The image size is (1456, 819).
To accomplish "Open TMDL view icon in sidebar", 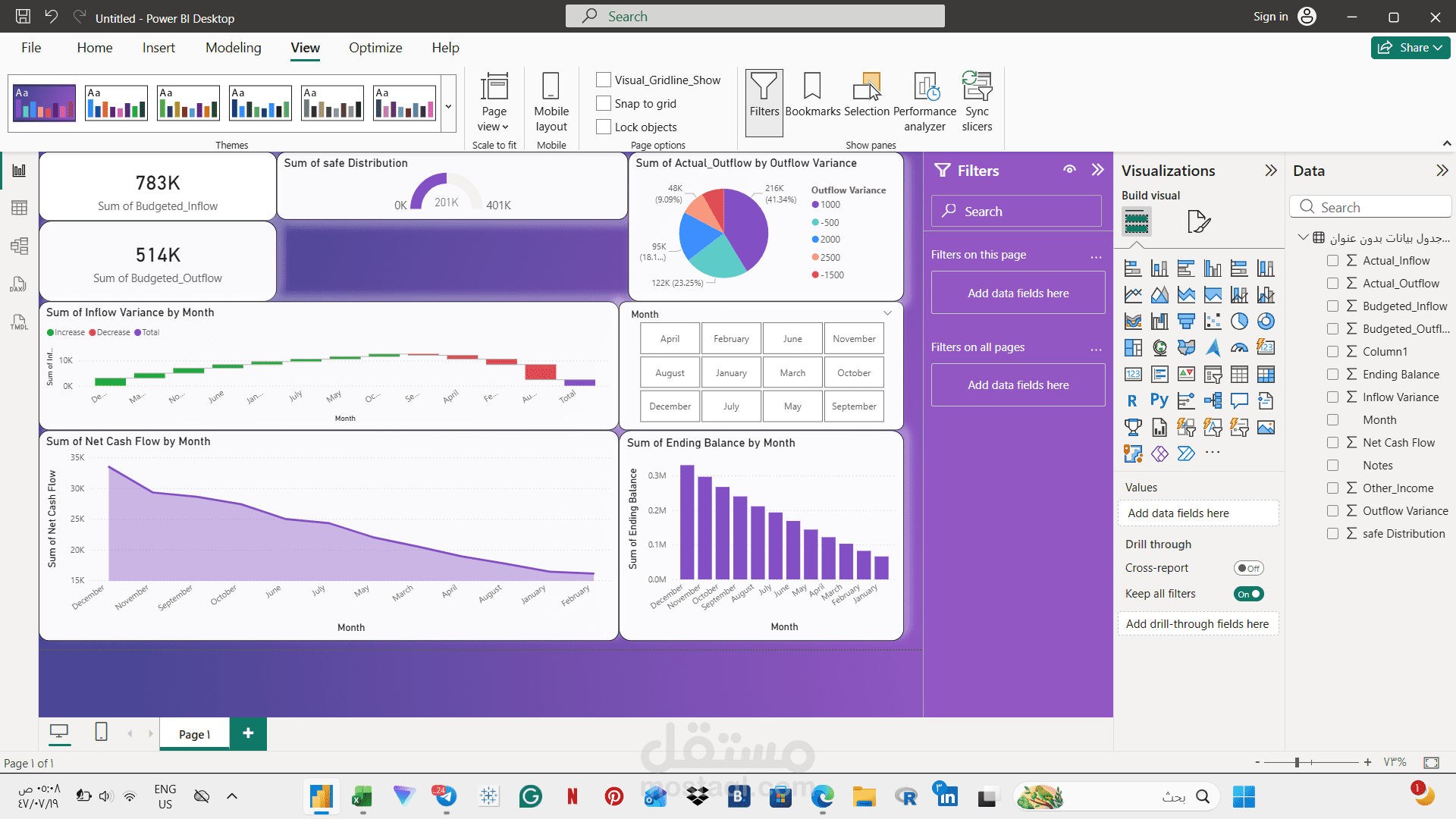I will click(x=19, y=322).
